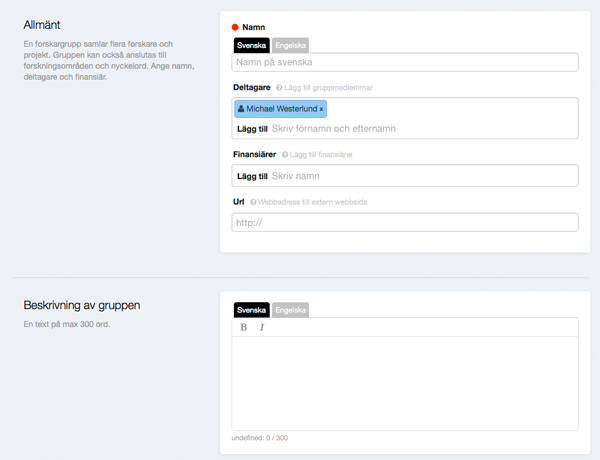Select the Svenska tab under Namn
600x460 pixels.
coord(251,45)
